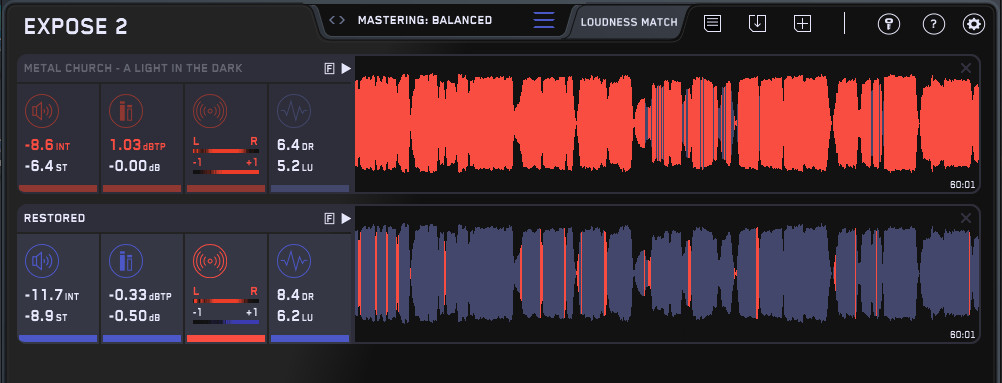Play the Metal Church track
Viewport: 1002px width, 383px height.
346,68
